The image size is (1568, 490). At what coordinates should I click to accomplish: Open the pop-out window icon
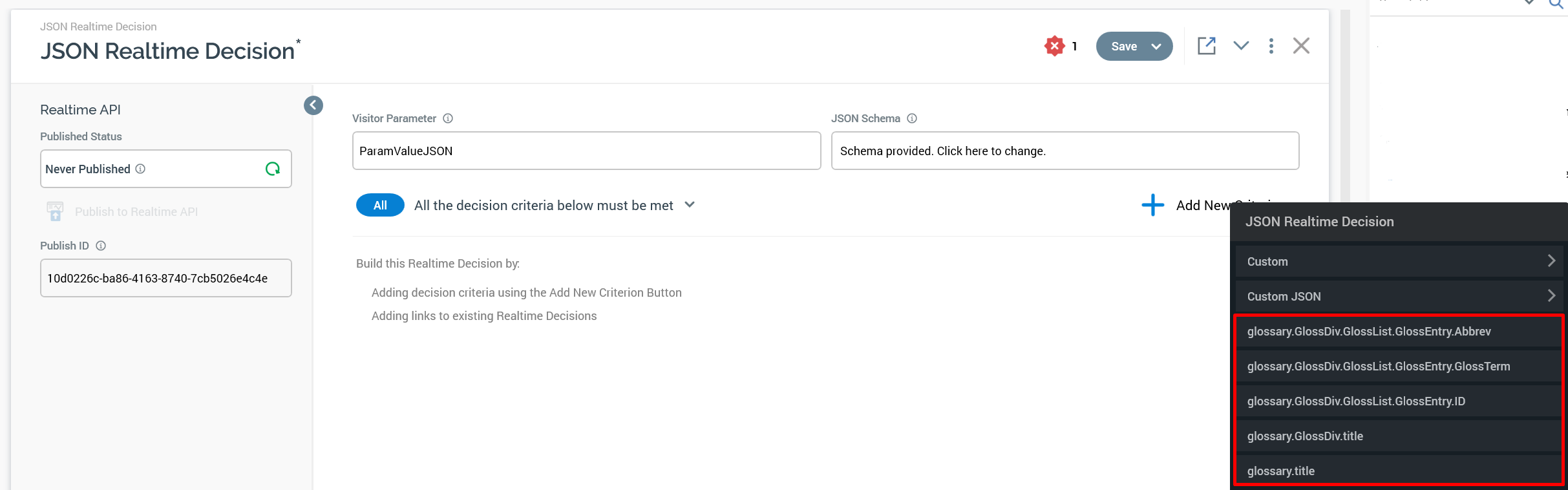pyautogui.click(x=1206, y=46)
